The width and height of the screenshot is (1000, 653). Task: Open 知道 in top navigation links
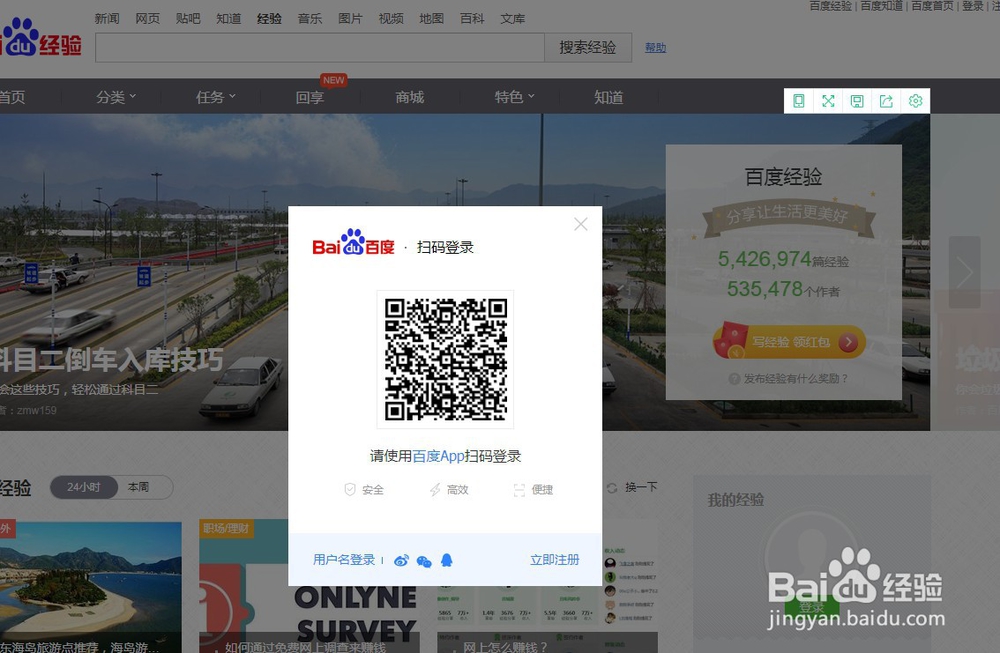click(228, 18)
